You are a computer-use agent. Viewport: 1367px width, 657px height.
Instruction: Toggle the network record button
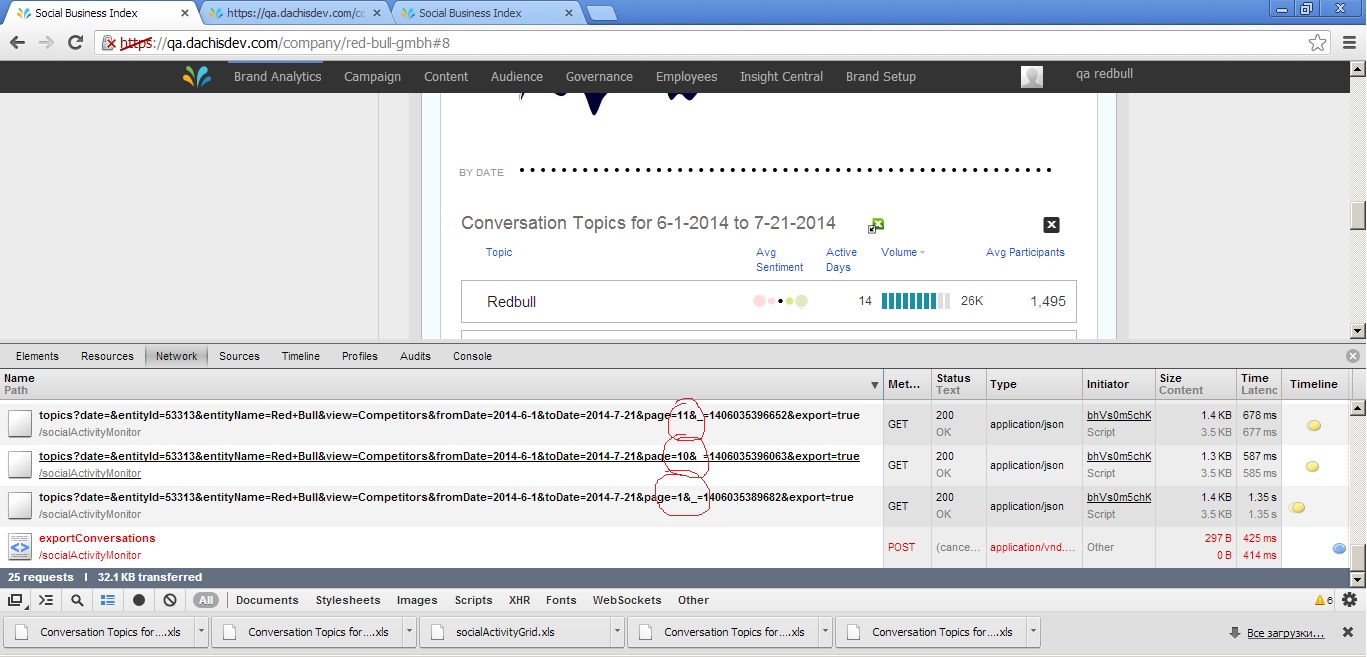pyautogui.click(x=139, y=600)
